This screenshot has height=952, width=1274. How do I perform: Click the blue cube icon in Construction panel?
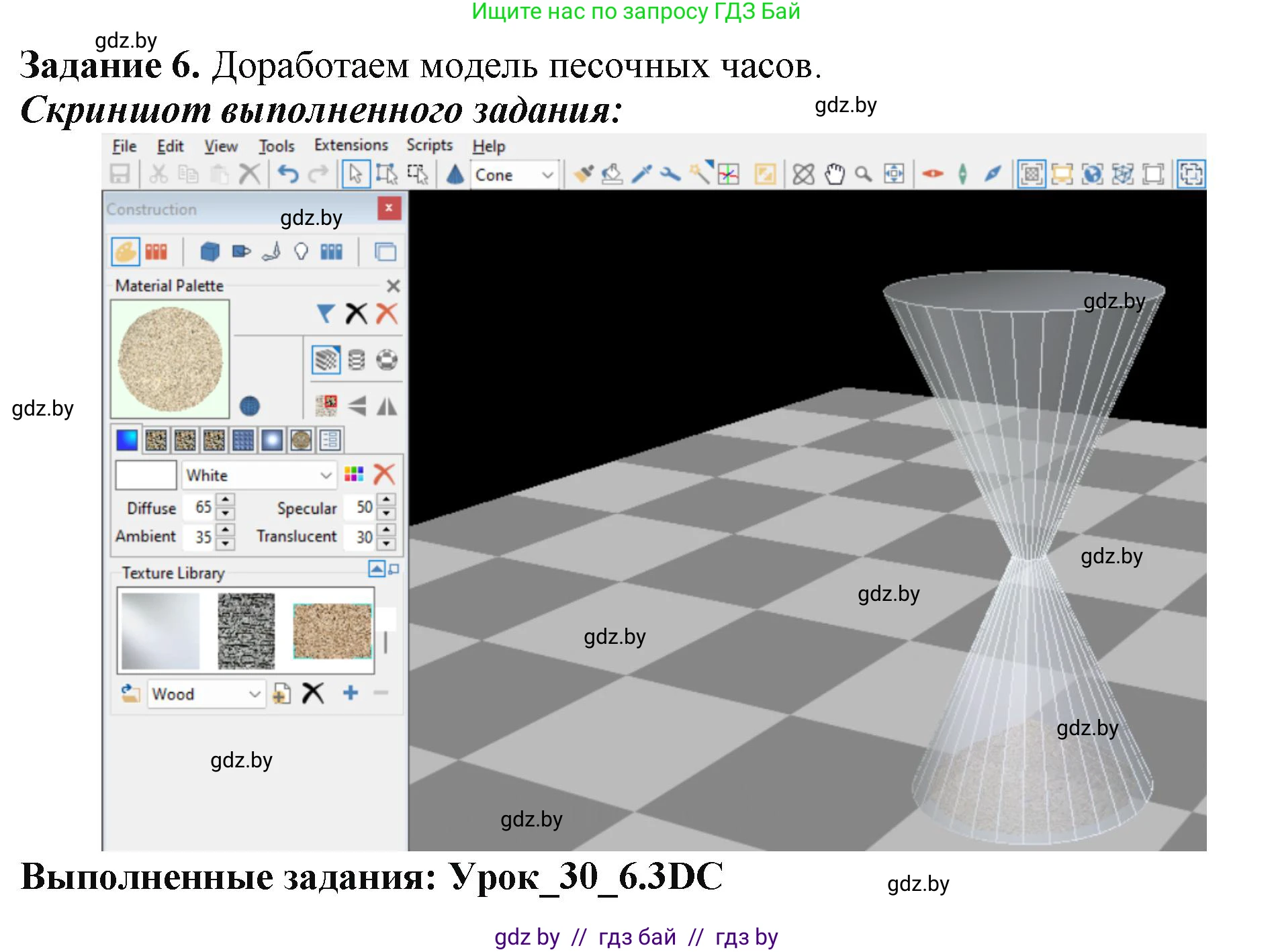click(210, 252)
